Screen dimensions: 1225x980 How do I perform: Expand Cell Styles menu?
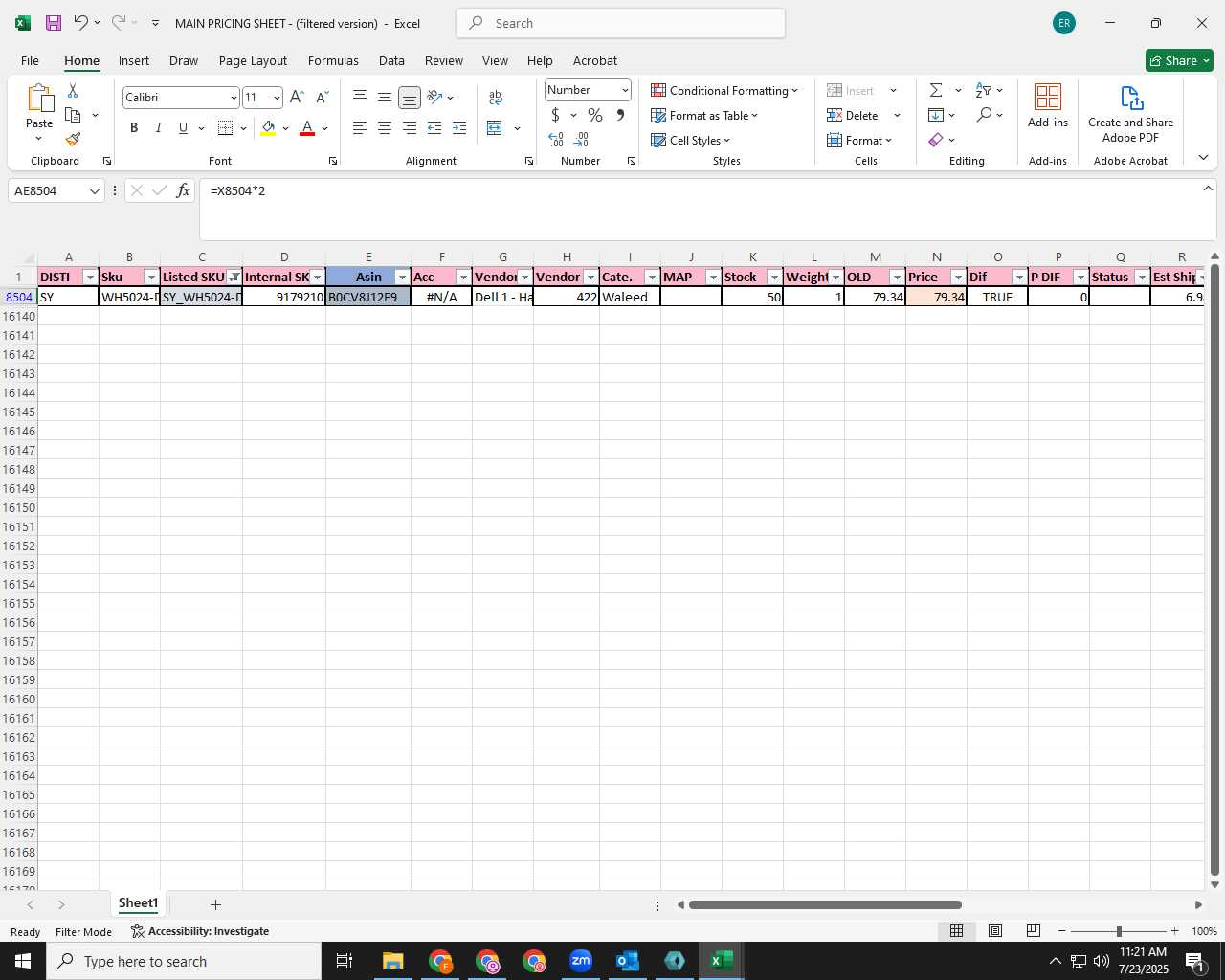[x=690, y=140]
